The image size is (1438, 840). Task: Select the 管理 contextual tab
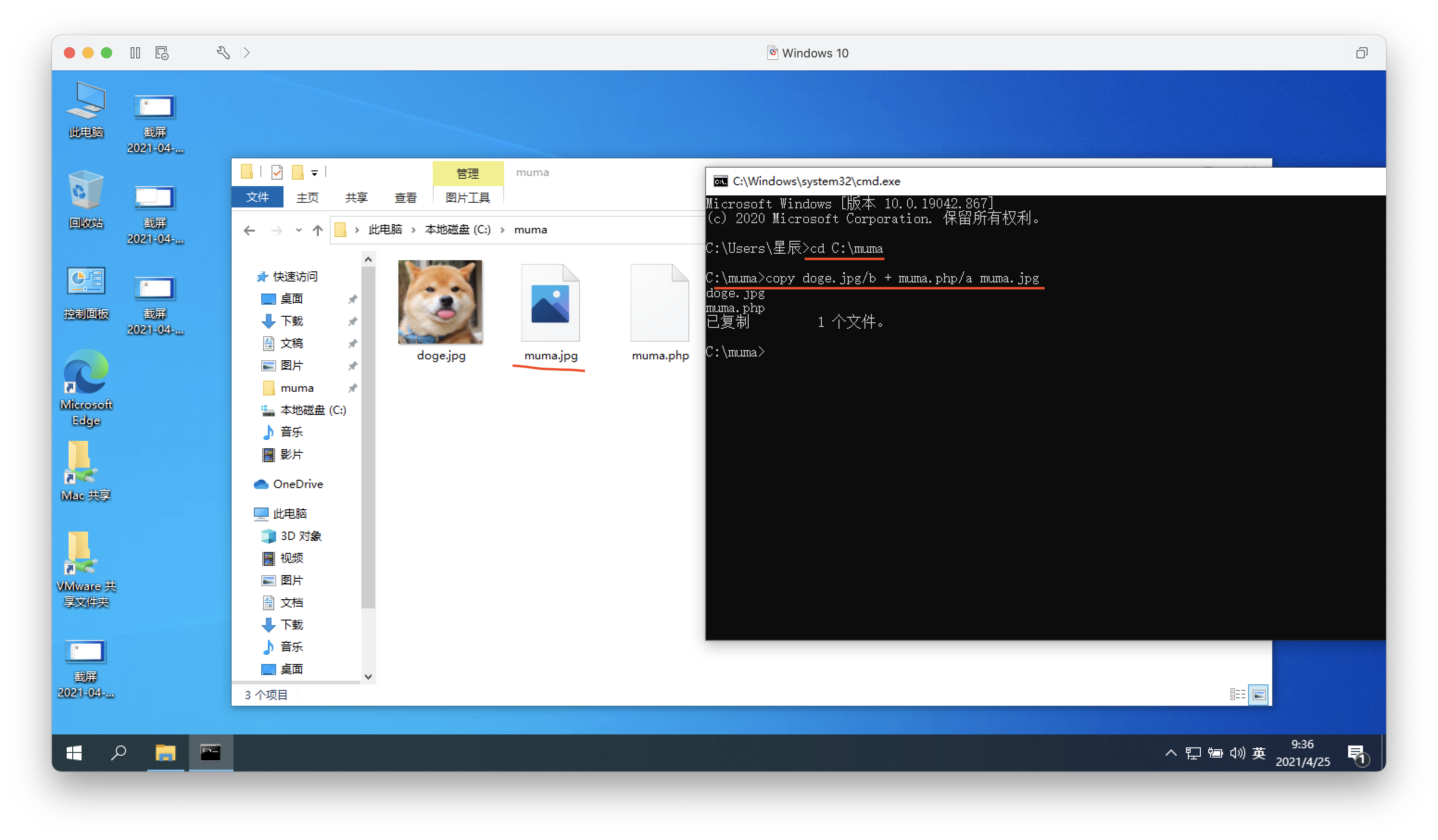coord(467,173)
